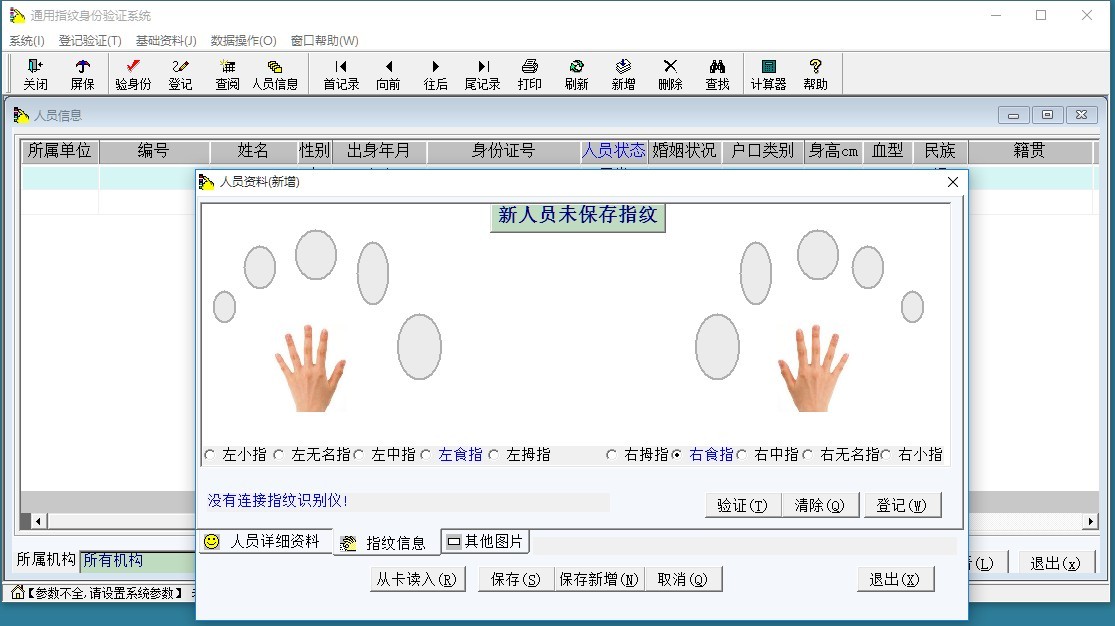This screenshot has width=1115, height=626.
Task: Click the 从卡读入(R) button
Action: point(417,579)
